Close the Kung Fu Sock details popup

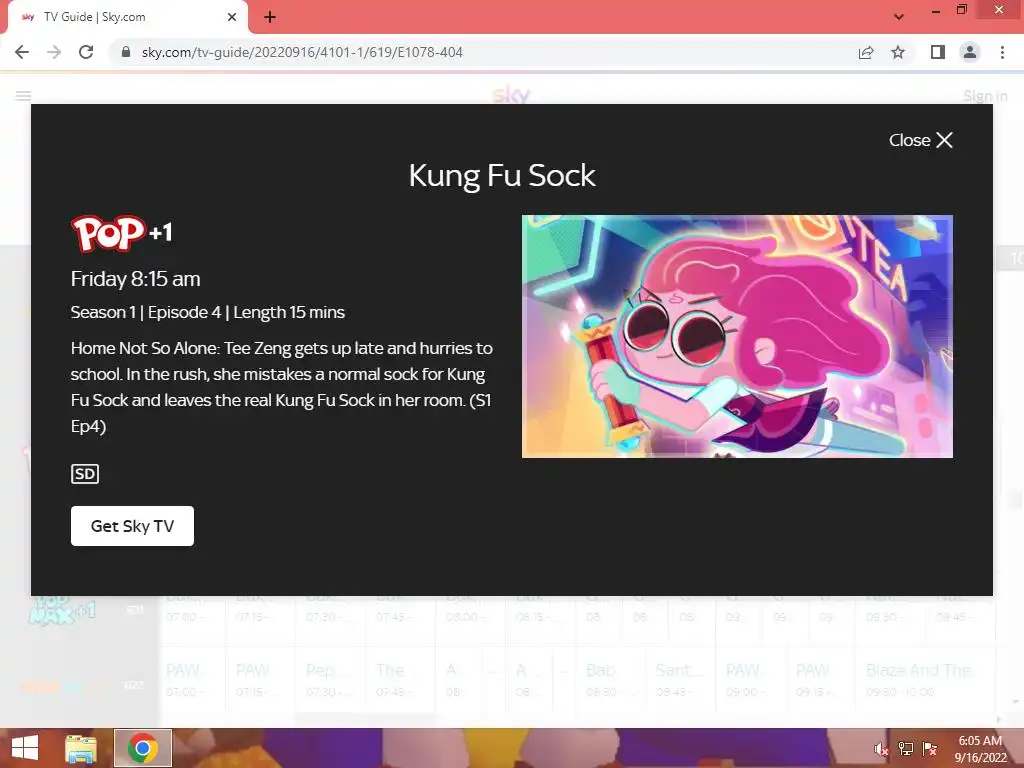pos(921,140)
